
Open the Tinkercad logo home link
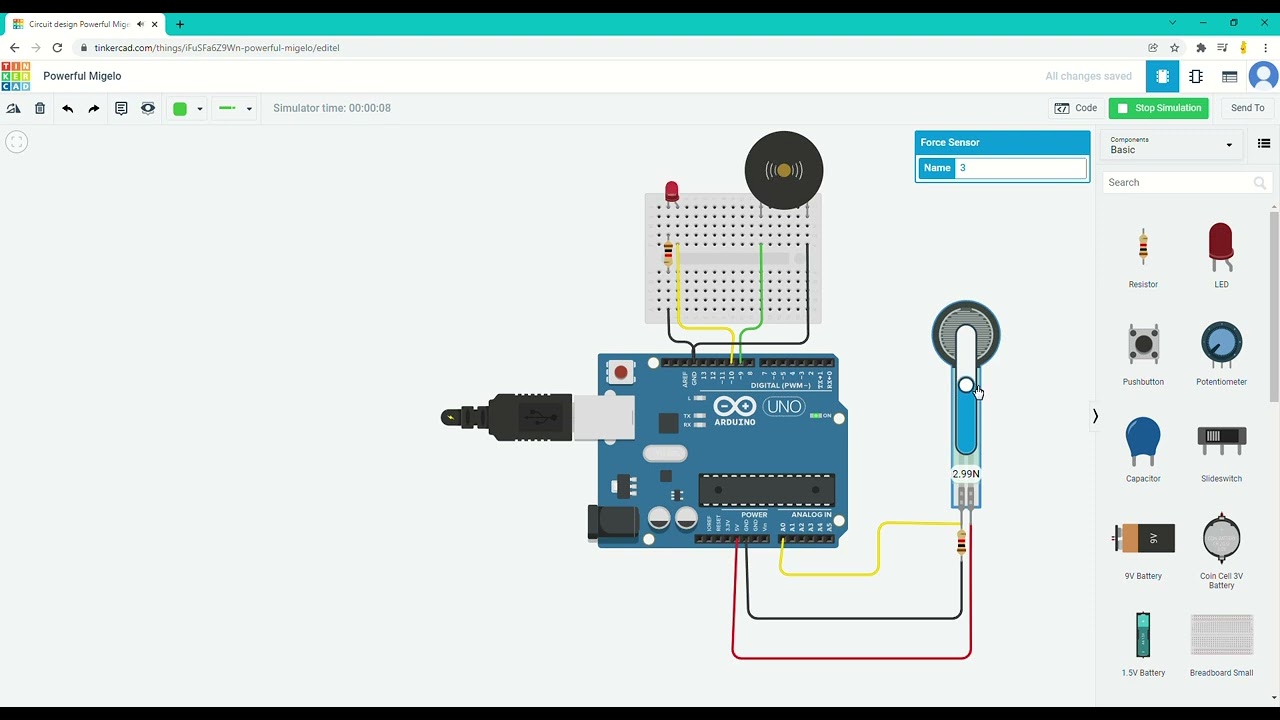pos(16,76)
